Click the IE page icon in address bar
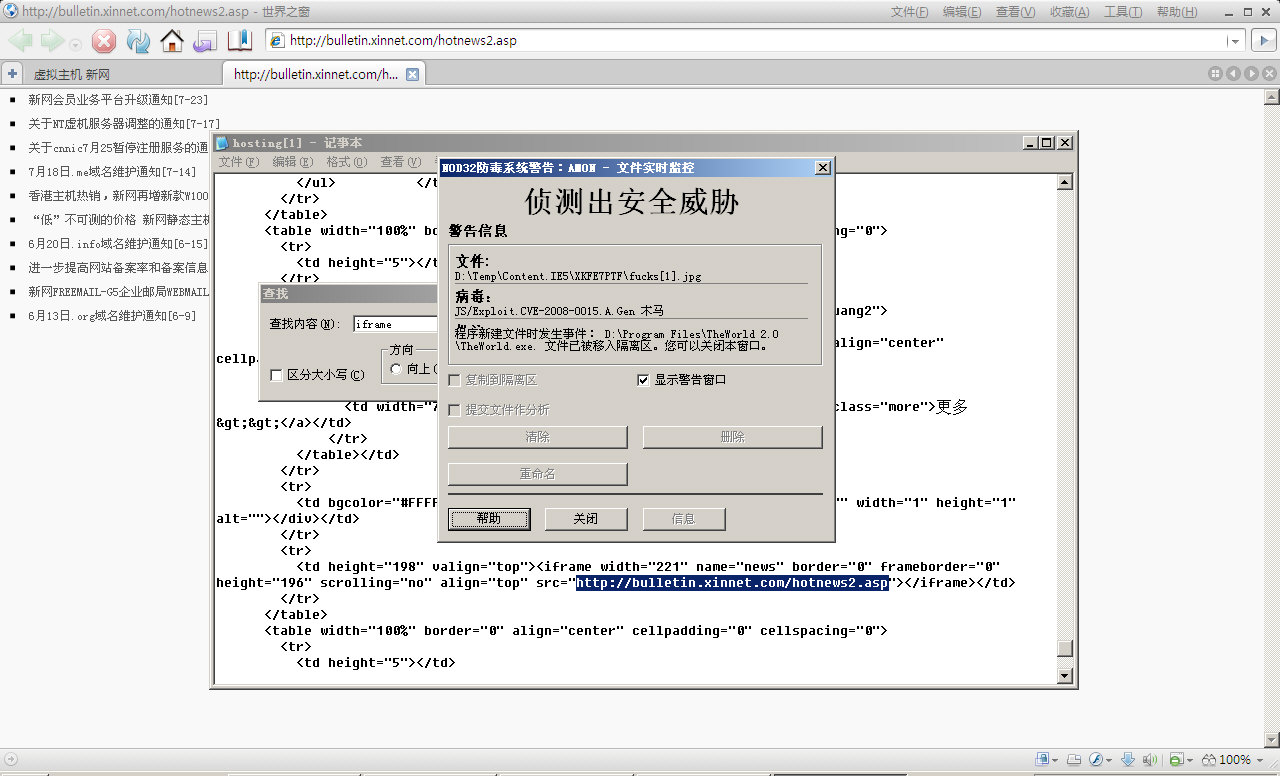The width and height of the screenshot is (1280, 776). [277, 41]
